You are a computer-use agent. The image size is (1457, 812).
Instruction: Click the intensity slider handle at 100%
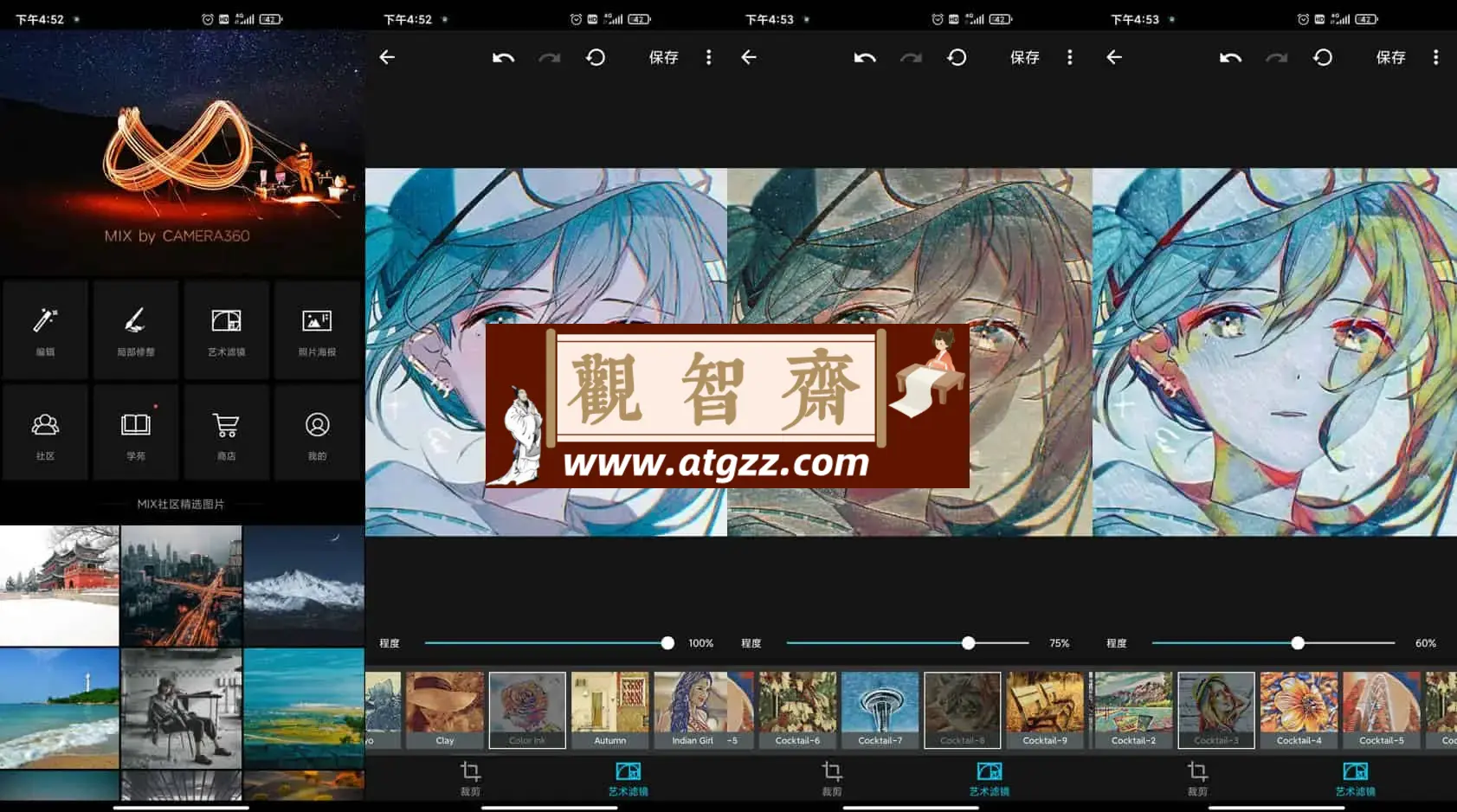tap(667, 643)
